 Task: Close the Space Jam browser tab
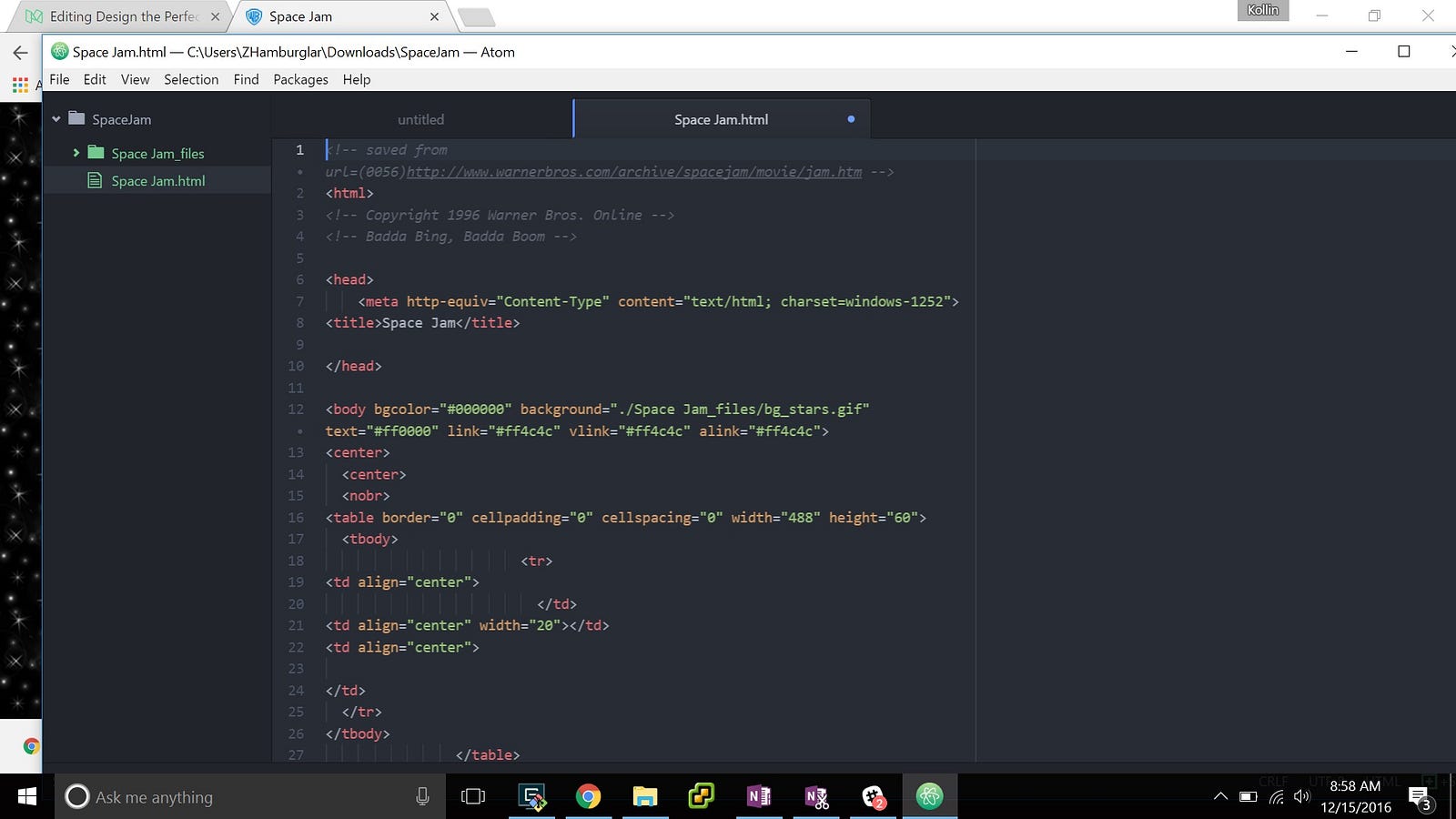tap(434, 16)
